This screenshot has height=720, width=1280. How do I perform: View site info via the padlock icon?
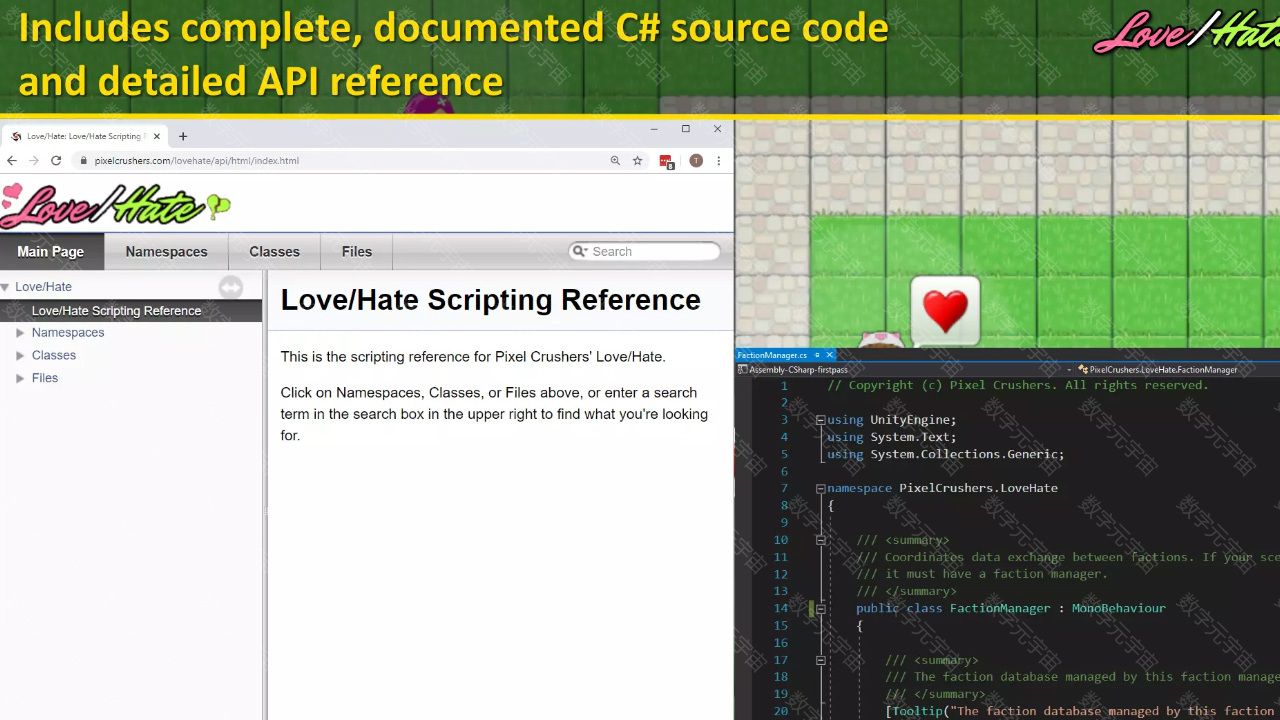coord(84,160)
